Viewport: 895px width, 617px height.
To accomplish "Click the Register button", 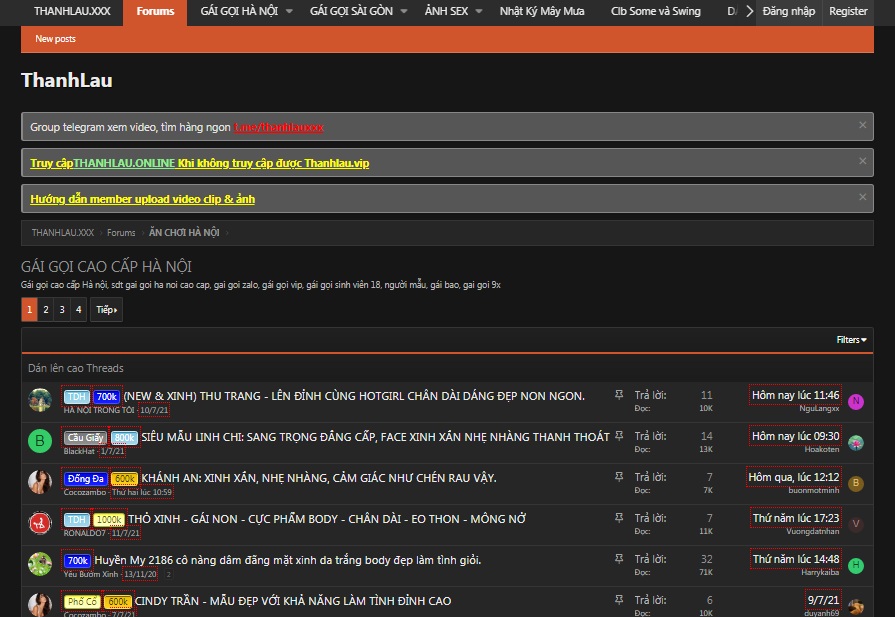I will [848, 11].
